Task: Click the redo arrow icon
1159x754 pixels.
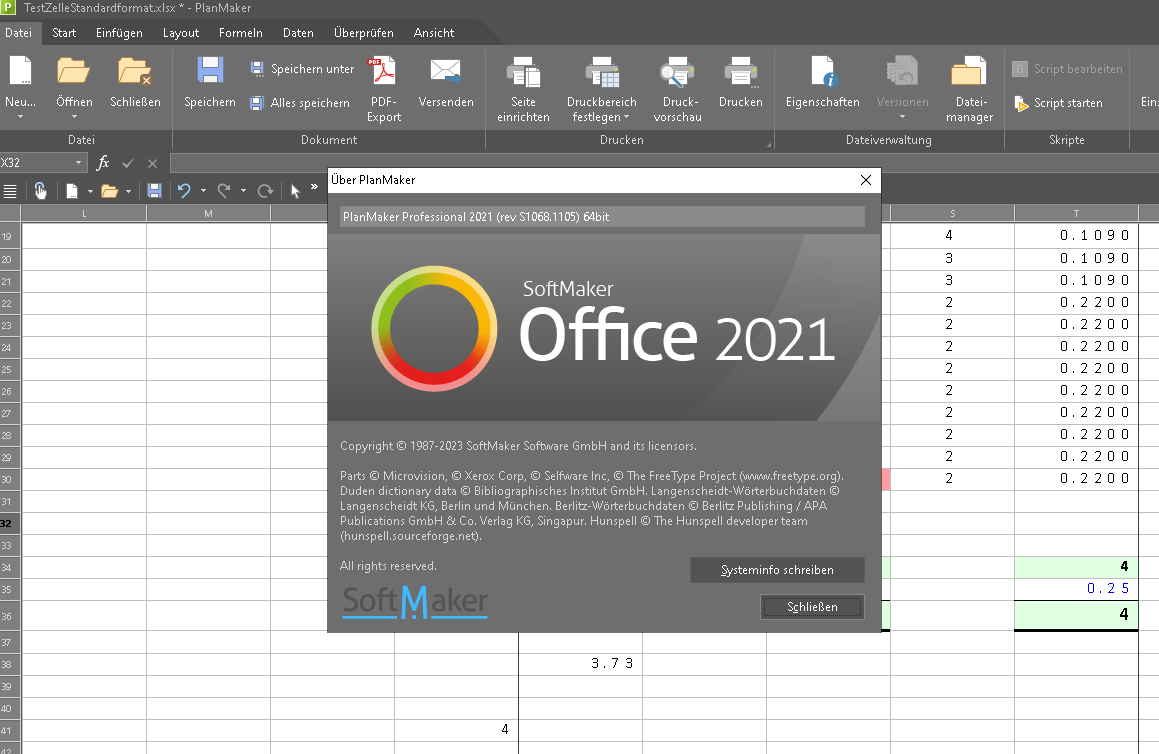Action: [x=224, y=191]
